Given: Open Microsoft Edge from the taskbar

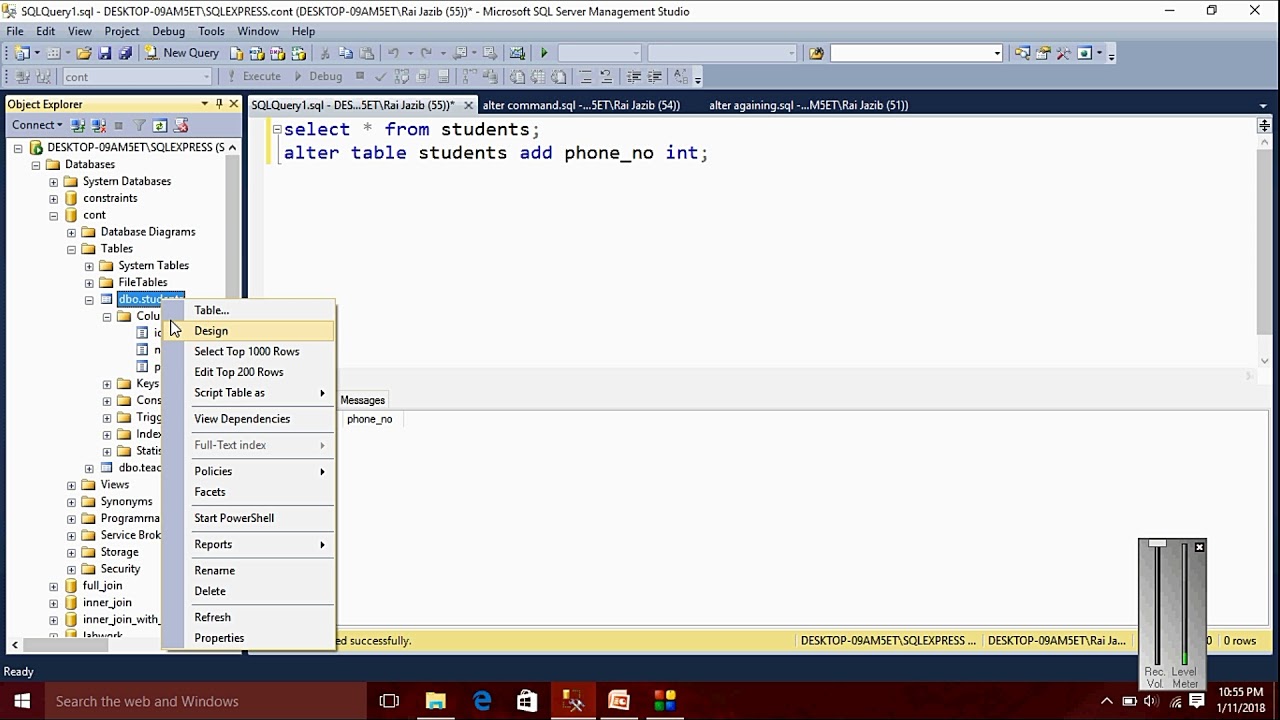Looking at the screenshot, I should (x=482, y=701).
